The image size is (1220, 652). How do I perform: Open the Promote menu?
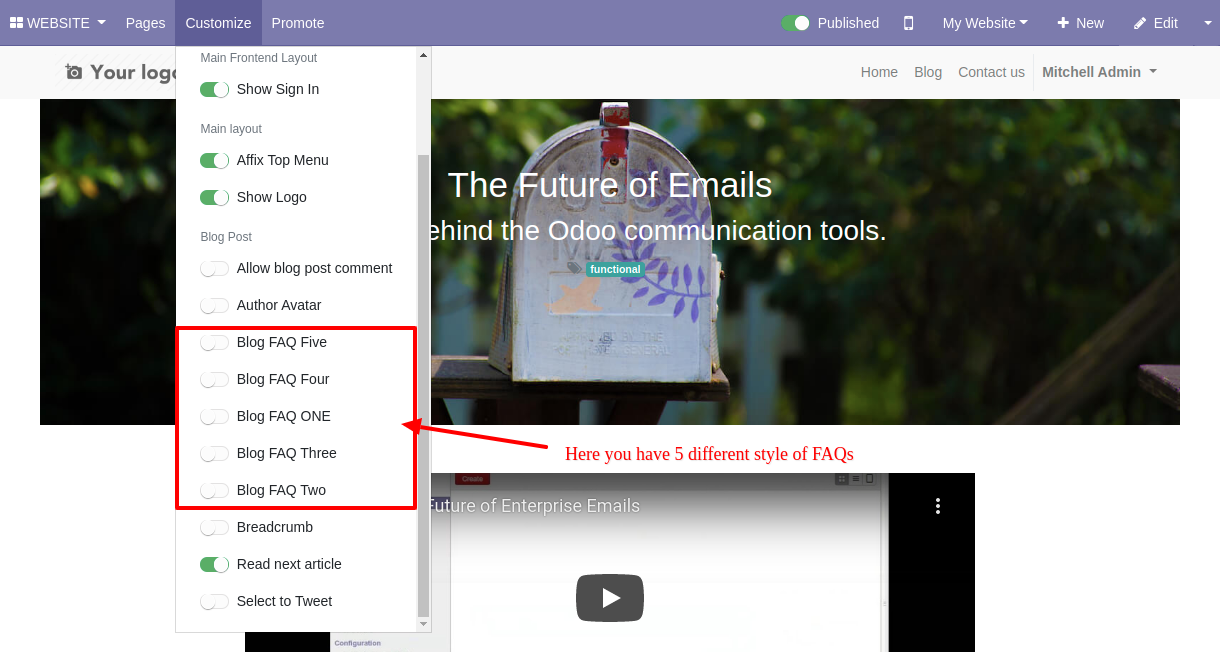[298, 23]
